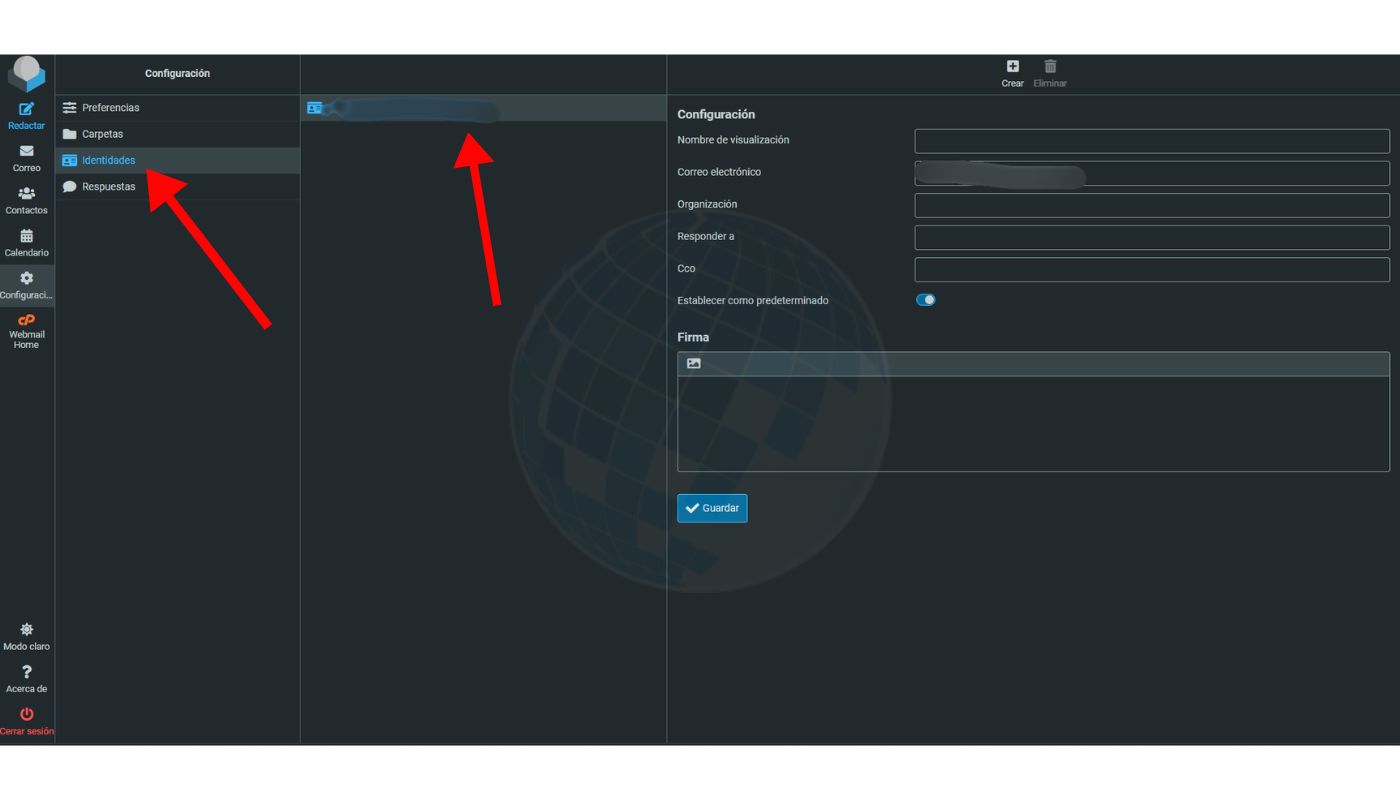The width and height of the screenshot is (1400, 800).
Task: Click Cerrar sesión power icon
Action: click(27, 714)
